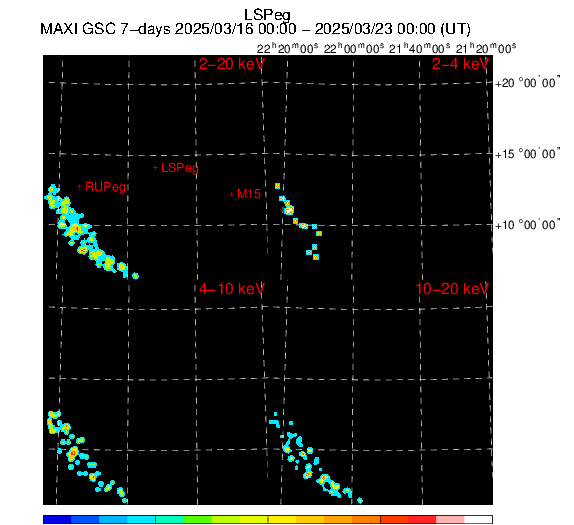Image resolution: width=574 pixels, height=525 pixels.
Task: Click the 22h20m00s right ascension label
Action: click(288, 48)
